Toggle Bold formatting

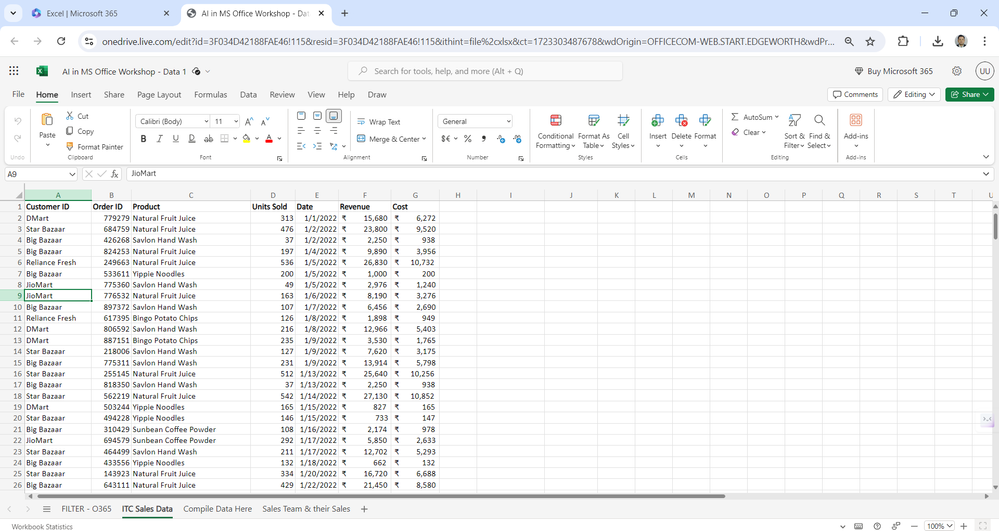143,138
